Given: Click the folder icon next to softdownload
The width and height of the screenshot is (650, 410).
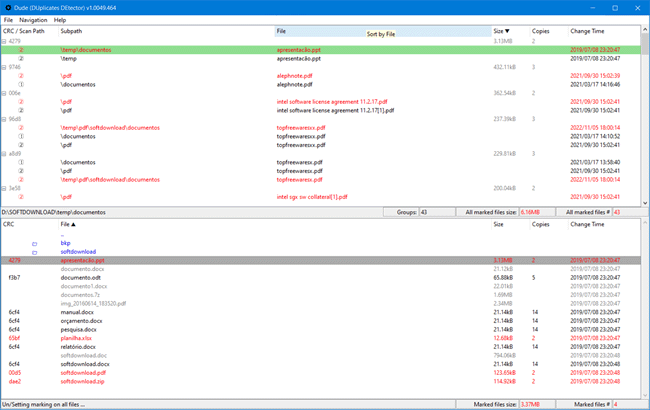Looking at the screenshot, I should coord(34,252).
